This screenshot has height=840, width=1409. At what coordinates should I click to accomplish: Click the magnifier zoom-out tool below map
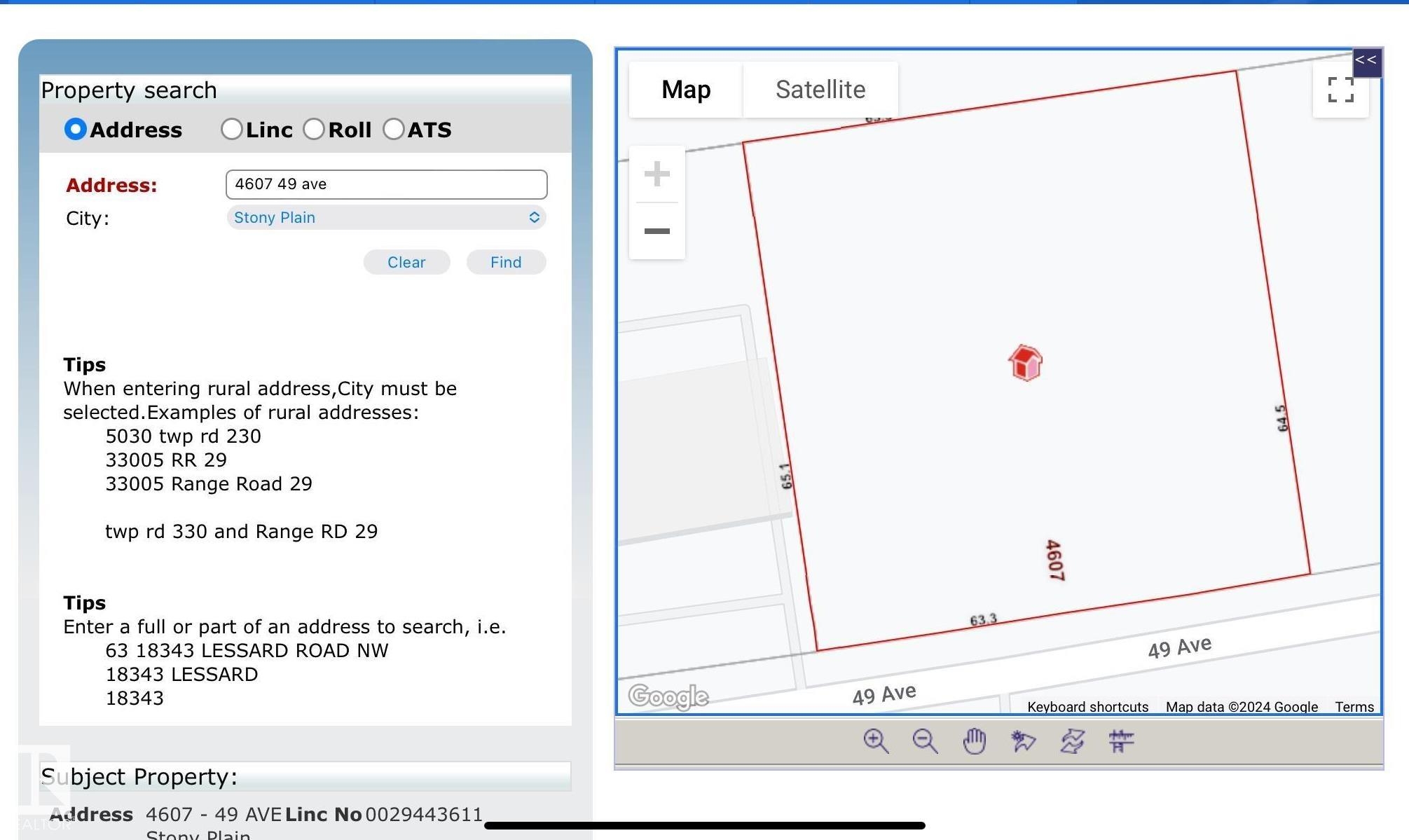tap(925, 741)
